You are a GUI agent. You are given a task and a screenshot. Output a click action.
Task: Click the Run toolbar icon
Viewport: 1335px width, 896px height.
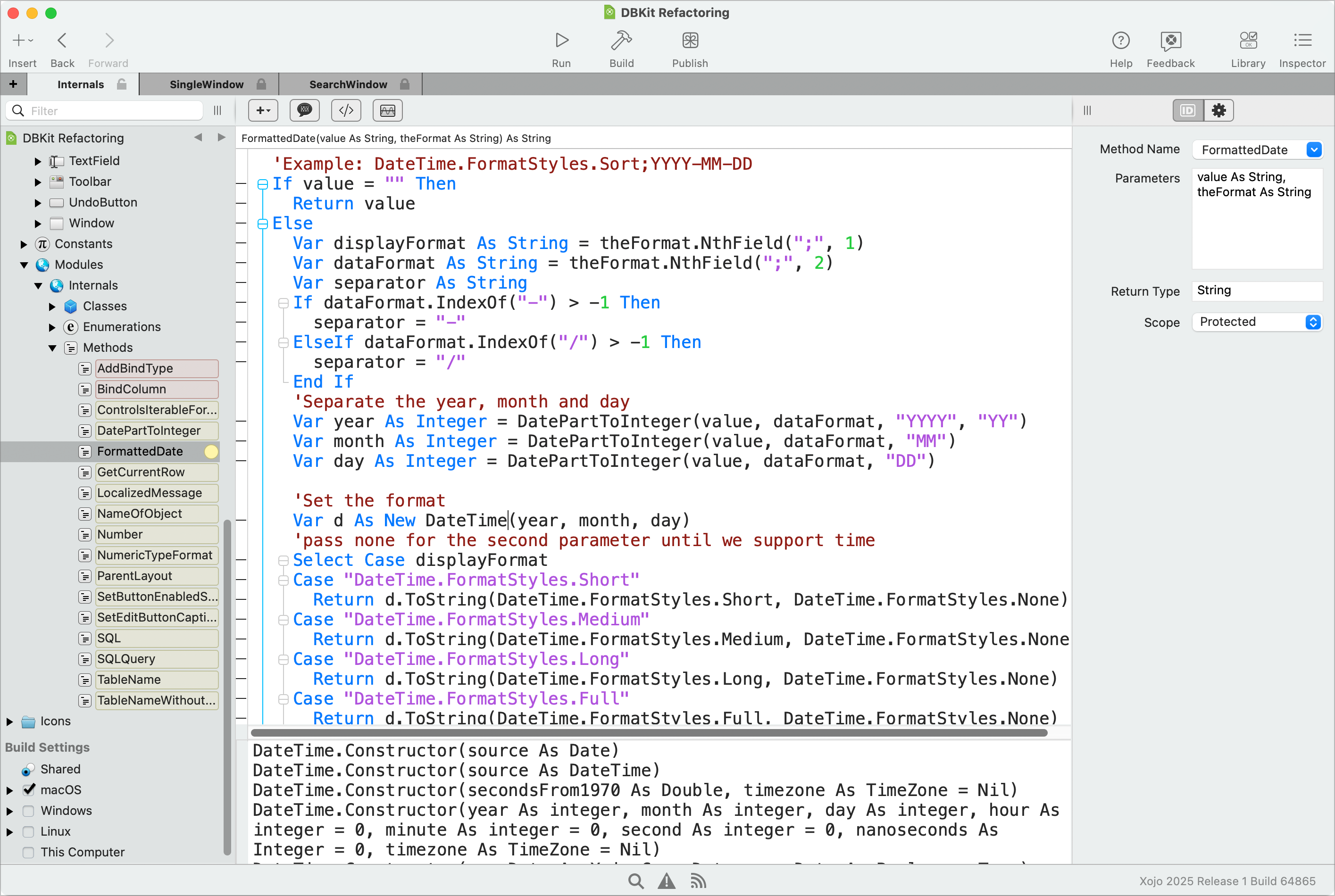[x=561, y=41]
